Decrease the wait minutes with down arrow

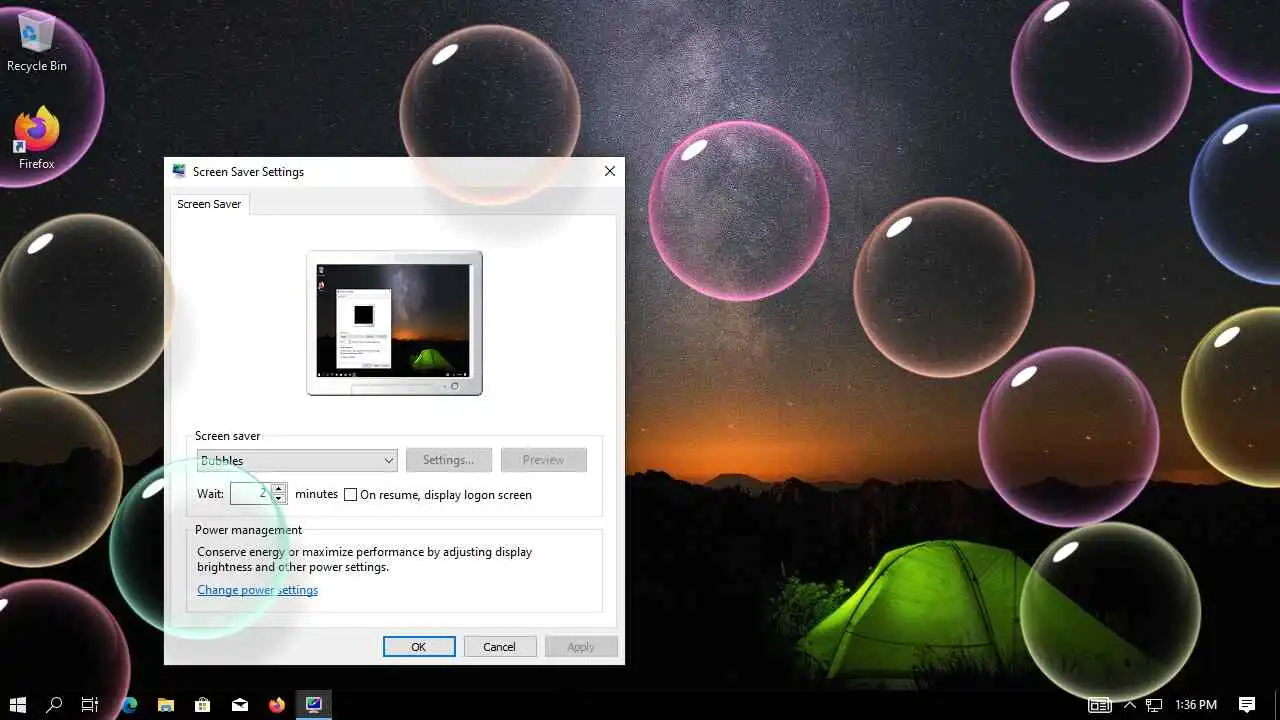pyautogui.click(x=279, y=498)
